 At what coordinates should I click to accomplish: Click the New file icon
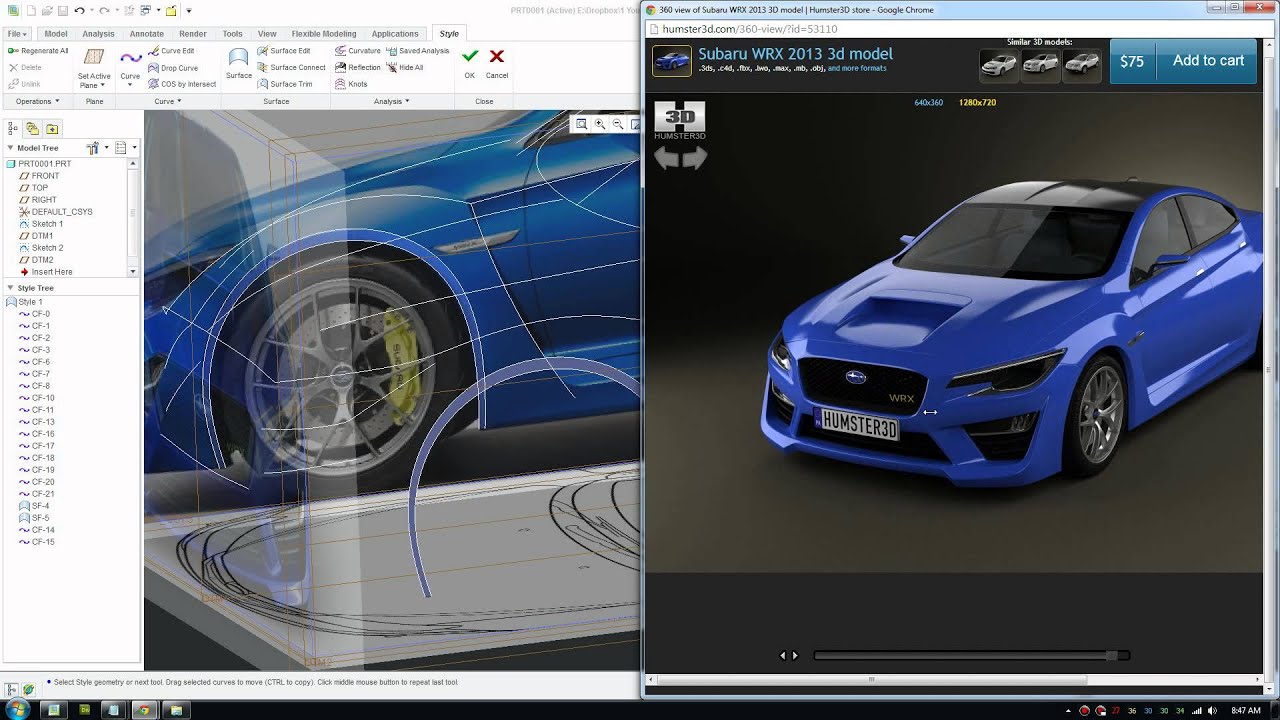[32, 11]
